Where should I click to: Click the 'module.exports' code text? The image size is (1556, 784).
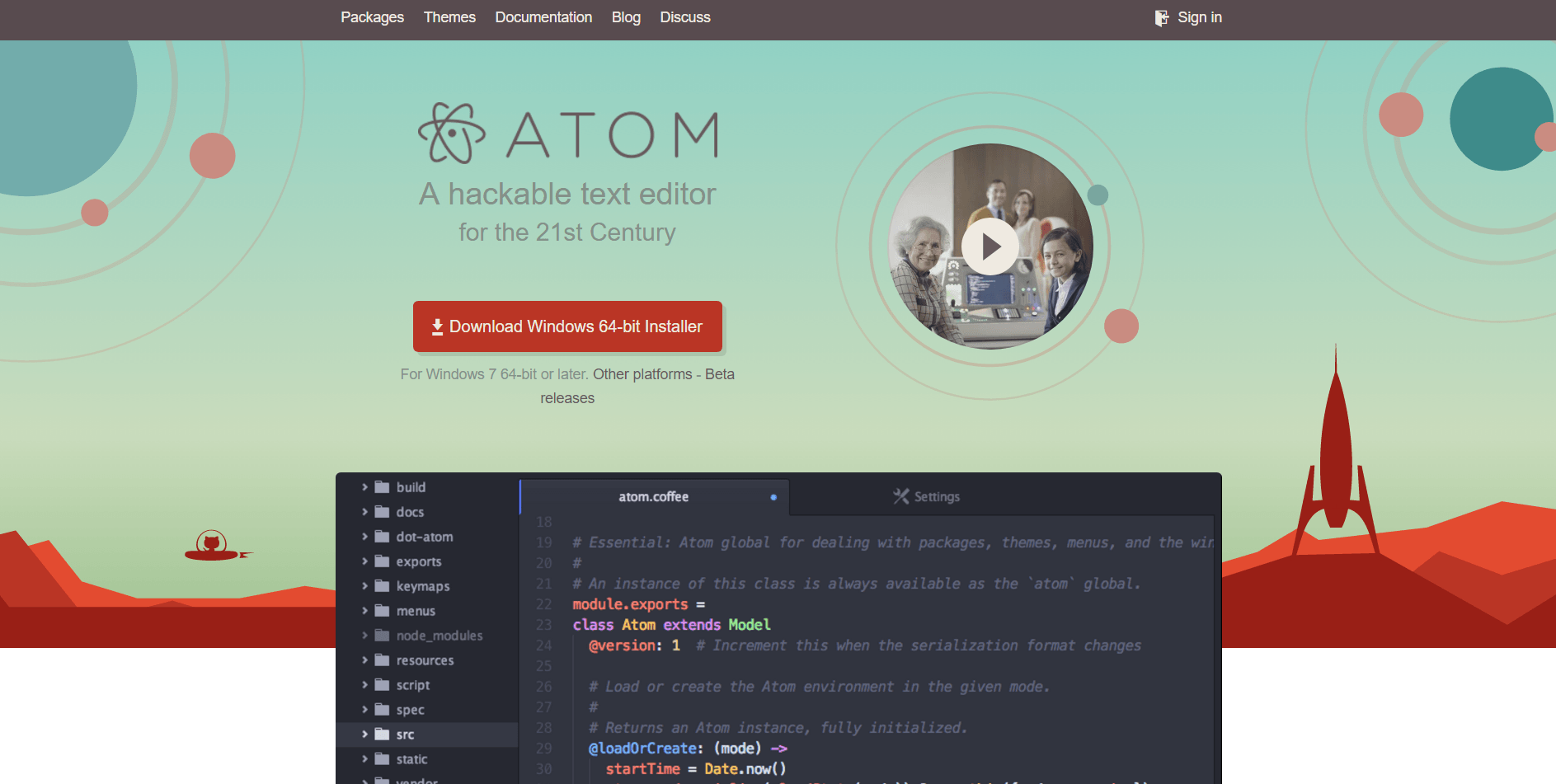(x=630, y=604)
